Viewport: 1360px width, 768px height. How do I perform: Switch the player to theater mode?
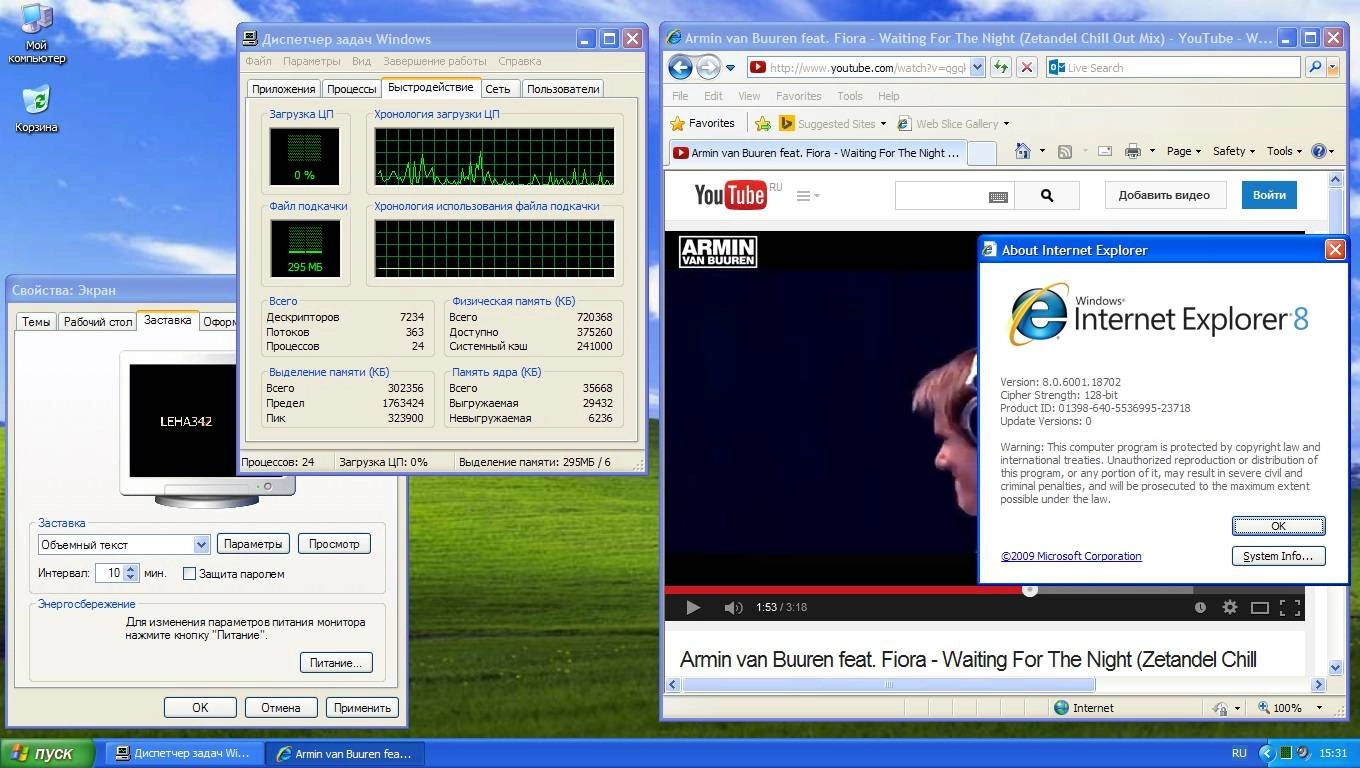(x=1260, y=607)
